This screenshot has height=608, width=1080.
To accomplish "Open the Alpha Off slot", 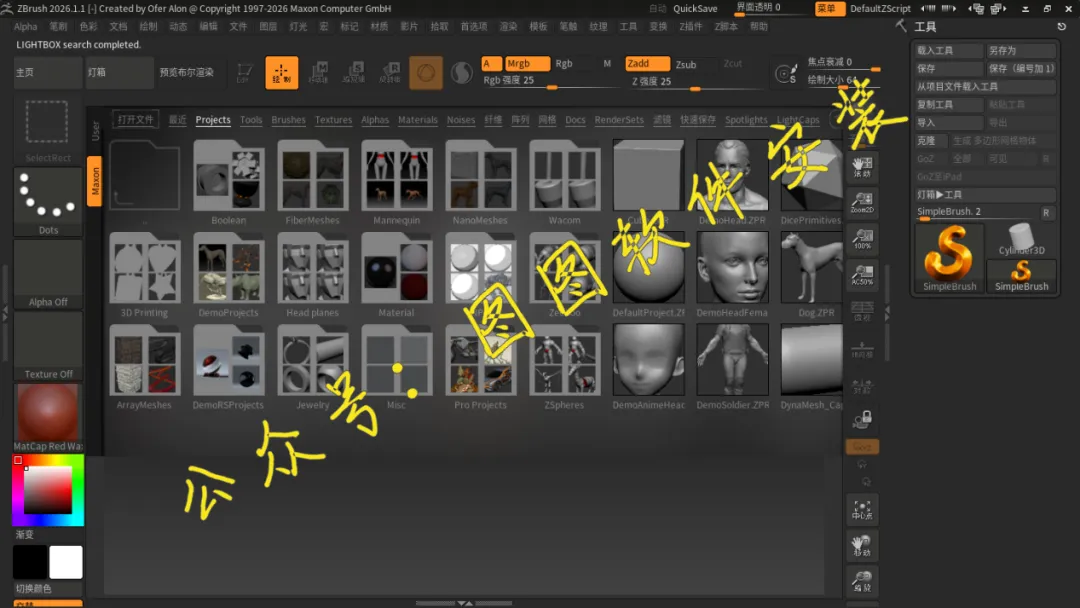I will (48, 274).
